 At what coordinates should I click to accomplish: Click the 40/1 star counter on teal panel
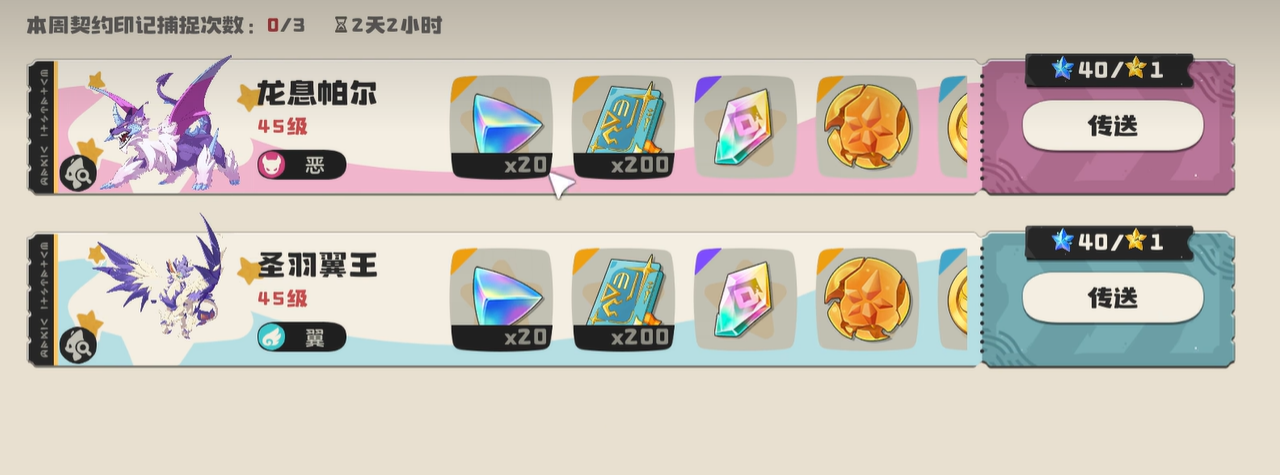tap(1108, 242)
